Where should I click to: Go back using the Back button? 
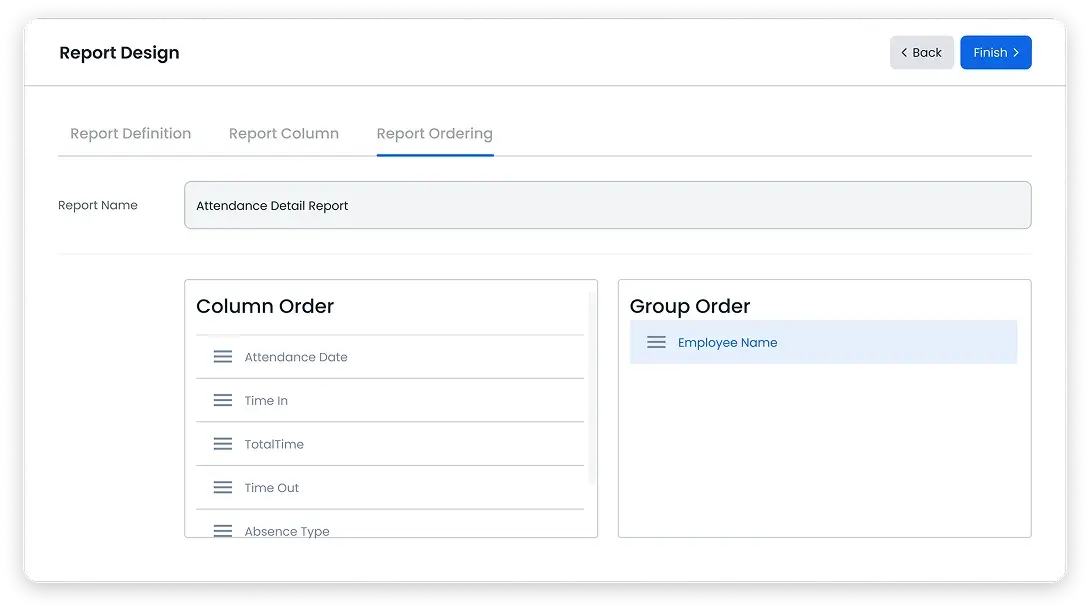(922, 53)
